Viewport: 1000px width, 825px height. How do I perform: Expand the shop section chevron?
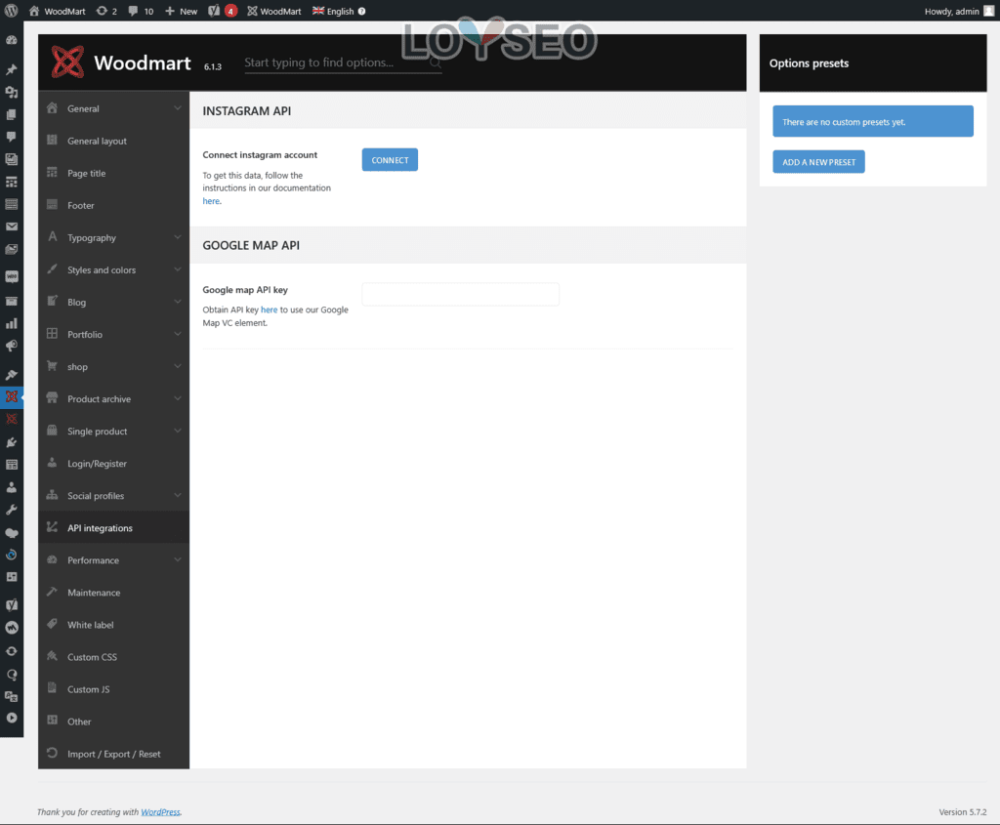(177, 366)
